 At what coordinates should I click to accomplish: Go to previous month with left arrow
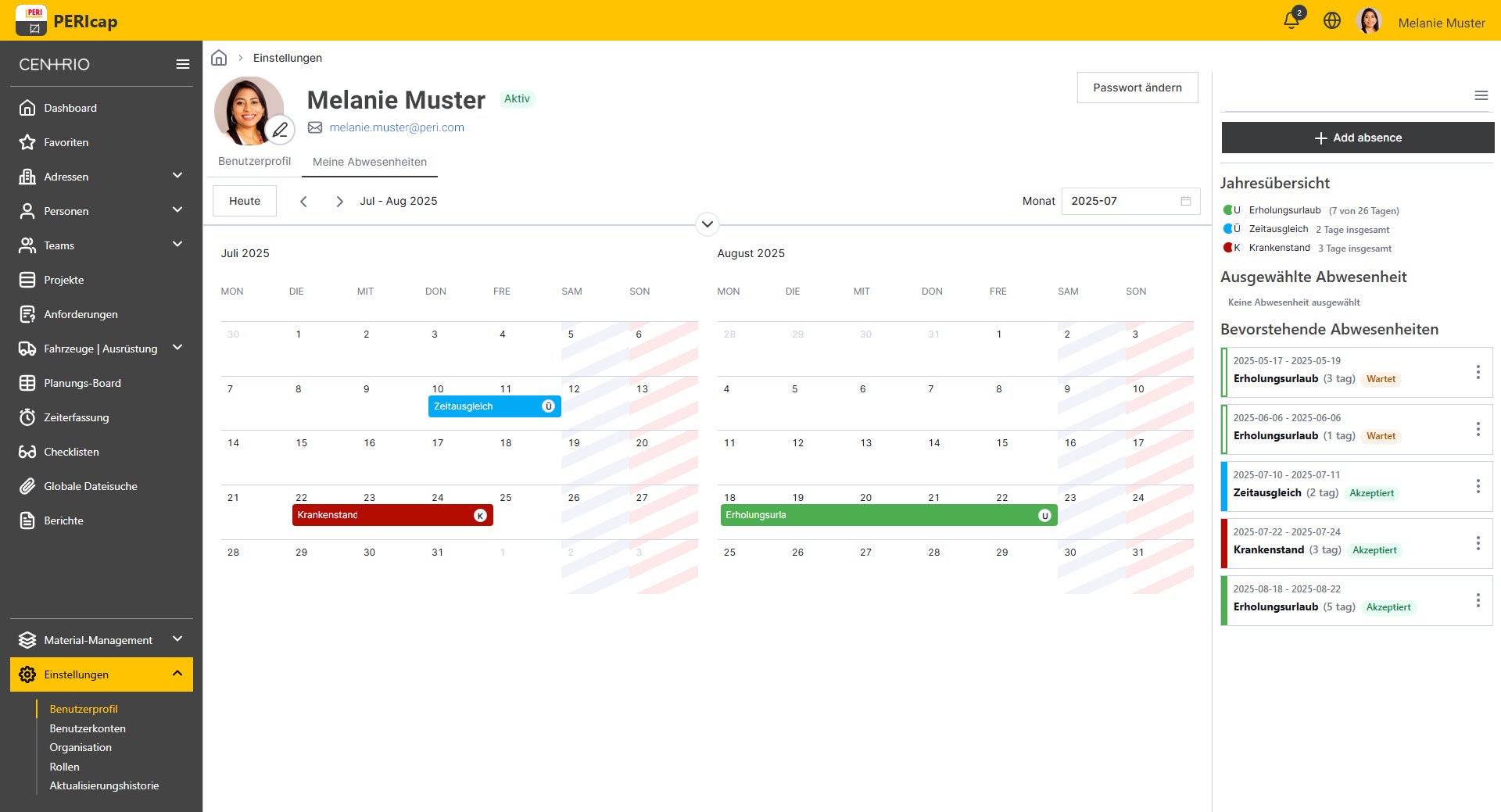pos(303,202)
